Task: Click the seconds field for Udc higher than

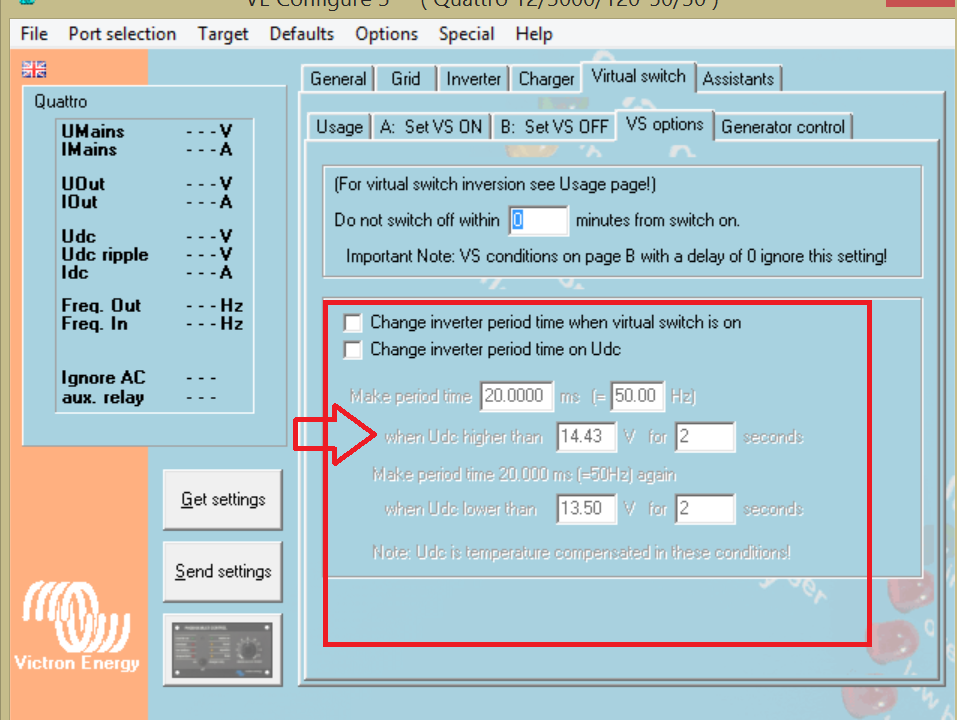Action: (x=705, y=437)
